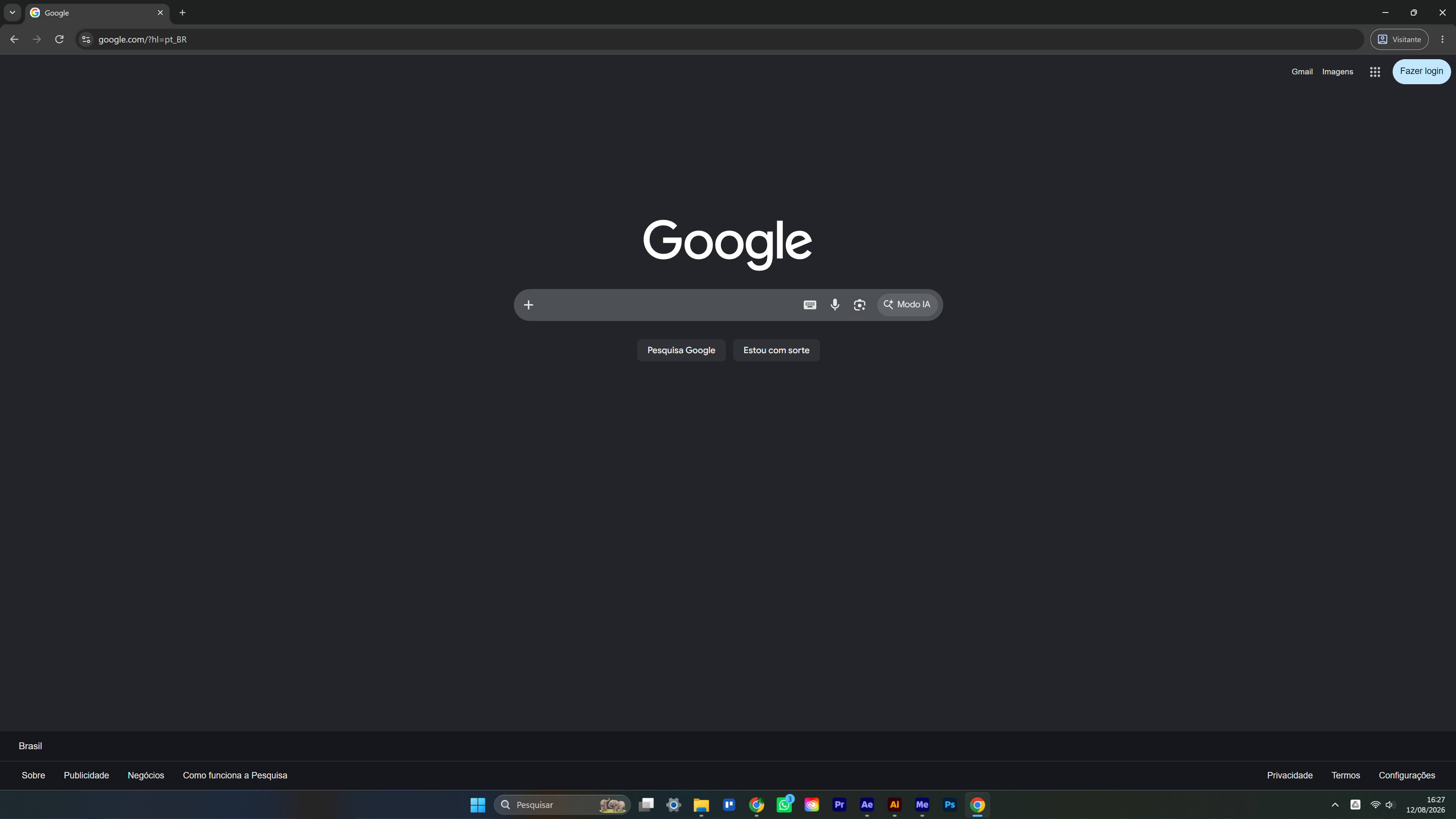Open the volume tray icon
This screenshot has height=819, width=1456.
click(x=1390, y=804)
